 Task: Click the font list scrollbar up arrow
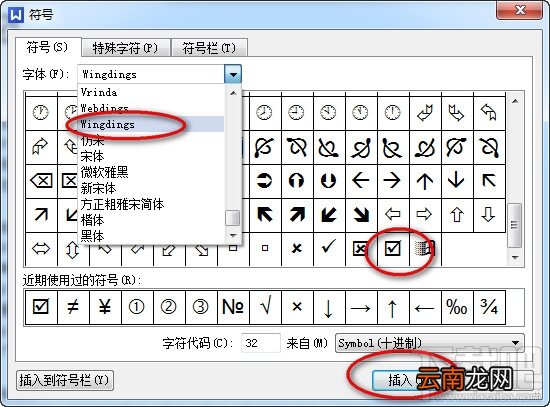click(x=233, y=93)
